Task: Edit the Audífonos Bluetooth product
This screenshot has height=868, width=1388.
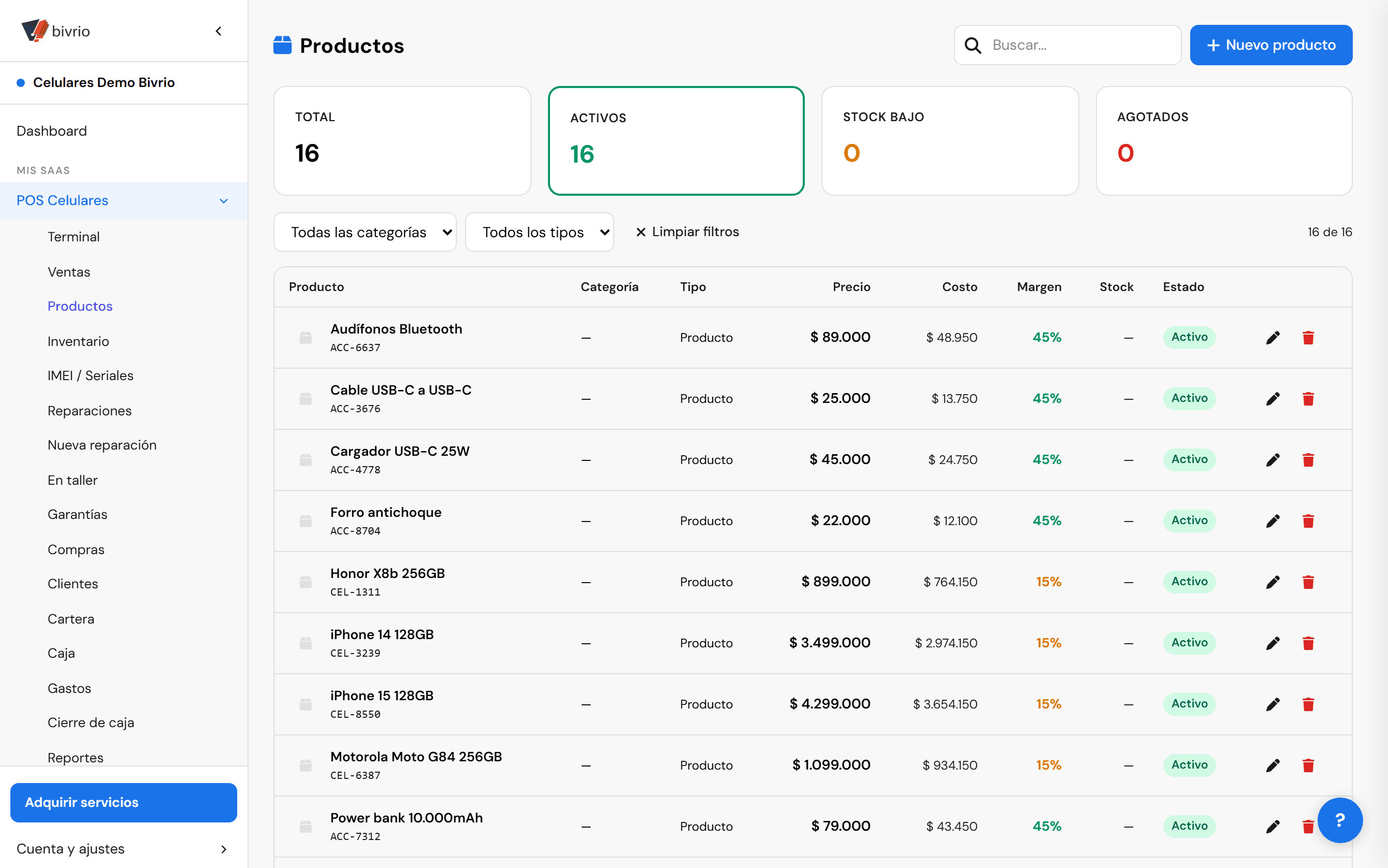Action: pyautogui.click(x=1273, y=338)
